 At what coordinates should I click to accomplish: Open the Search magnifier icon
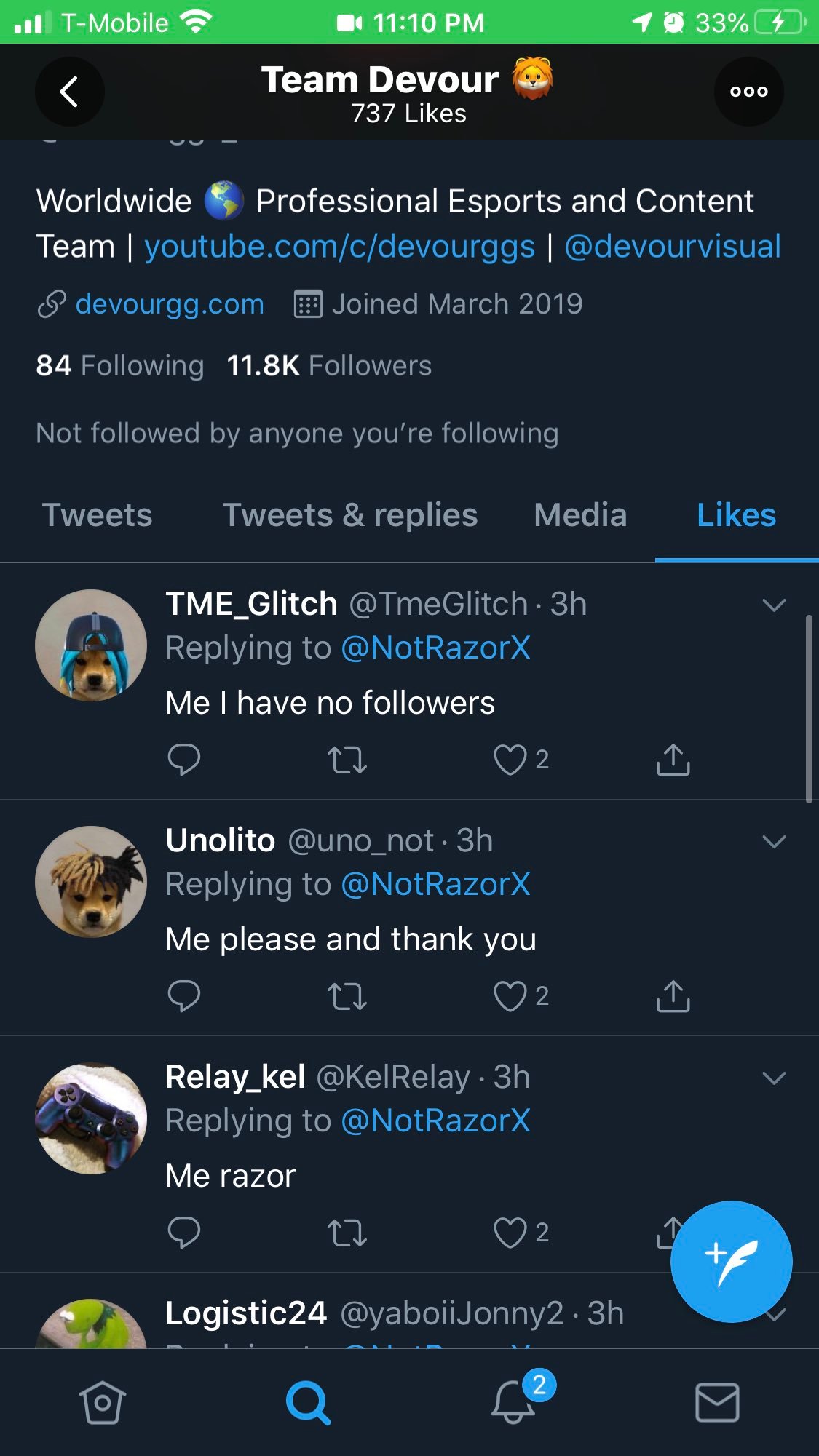click(x=308, y=1402)
